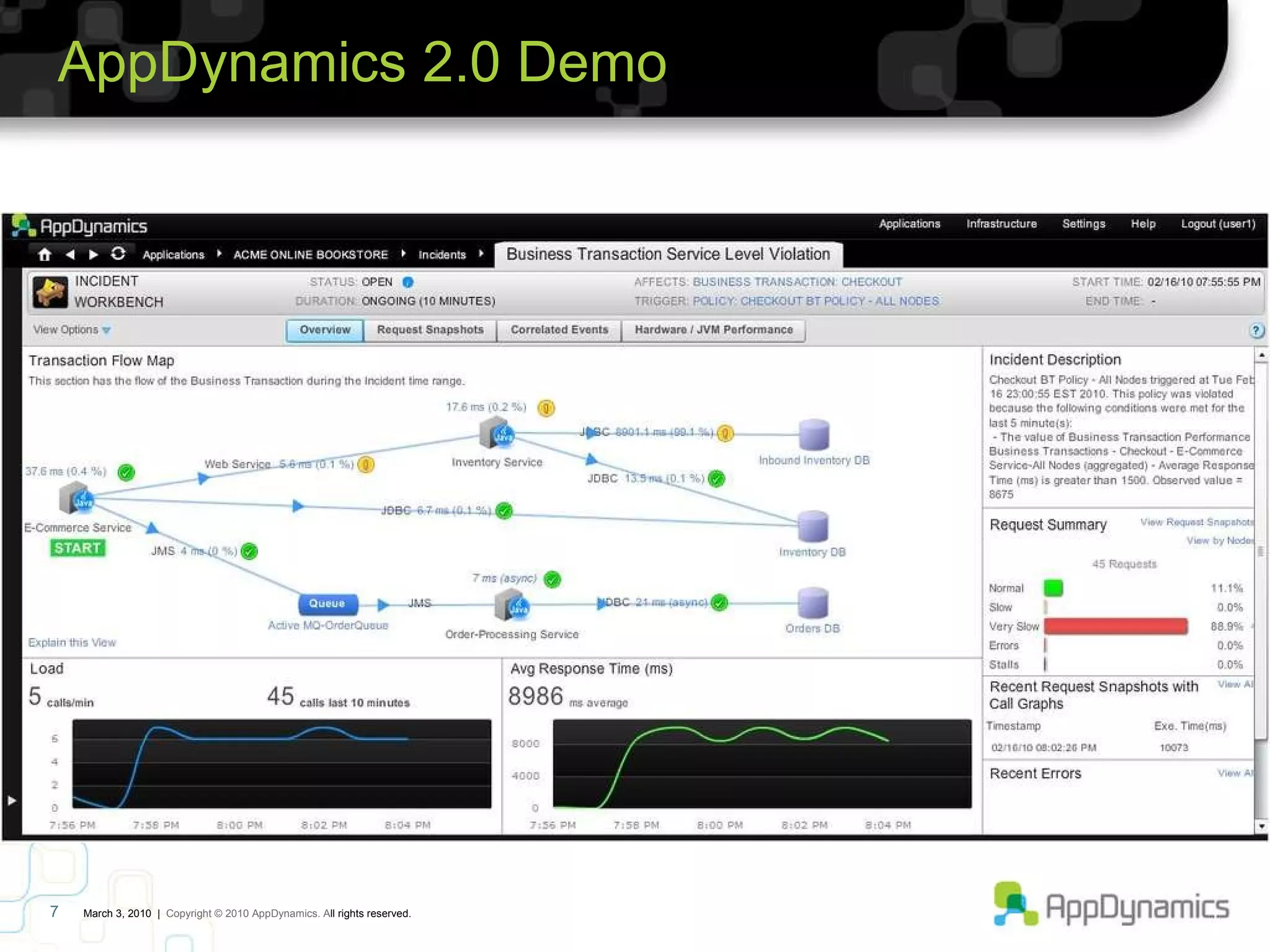Open the help question mark icon
The image size is (1270, 952).
[1256, 330]
